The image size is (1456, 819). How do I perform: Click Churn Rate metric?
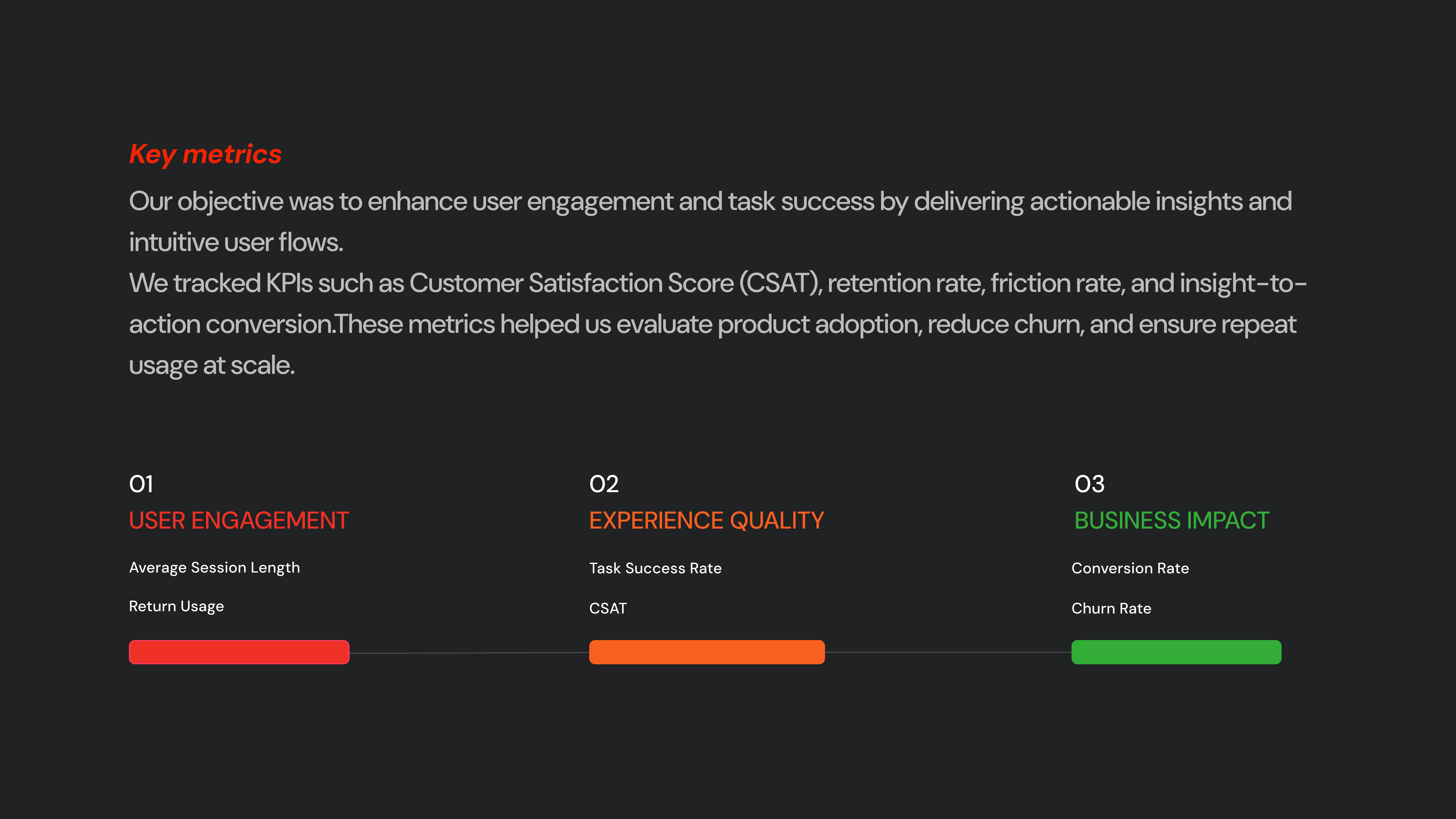1111,609
